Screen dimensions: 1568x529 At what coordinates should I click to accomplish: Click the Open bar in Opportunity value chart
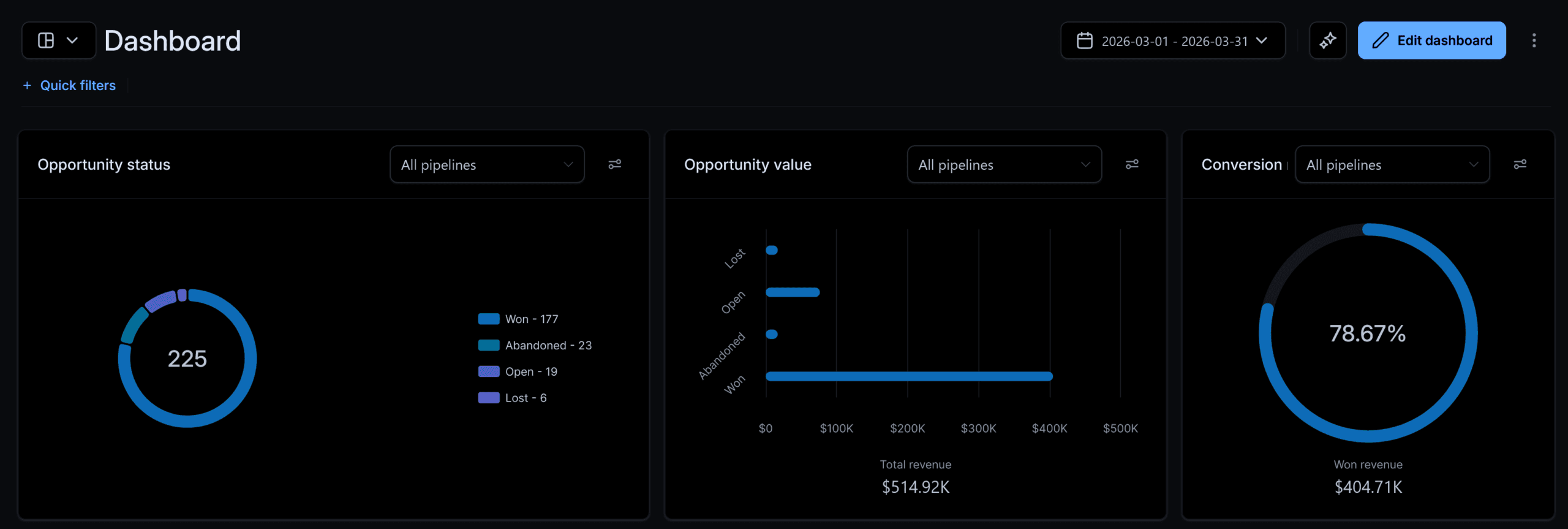[793, 292]
